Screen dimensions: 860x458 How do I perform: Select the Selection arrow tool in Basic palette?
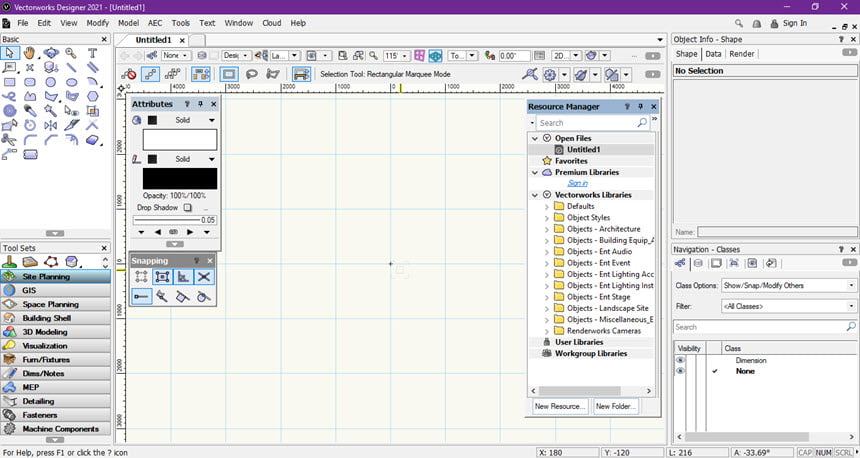pos(9,53)
